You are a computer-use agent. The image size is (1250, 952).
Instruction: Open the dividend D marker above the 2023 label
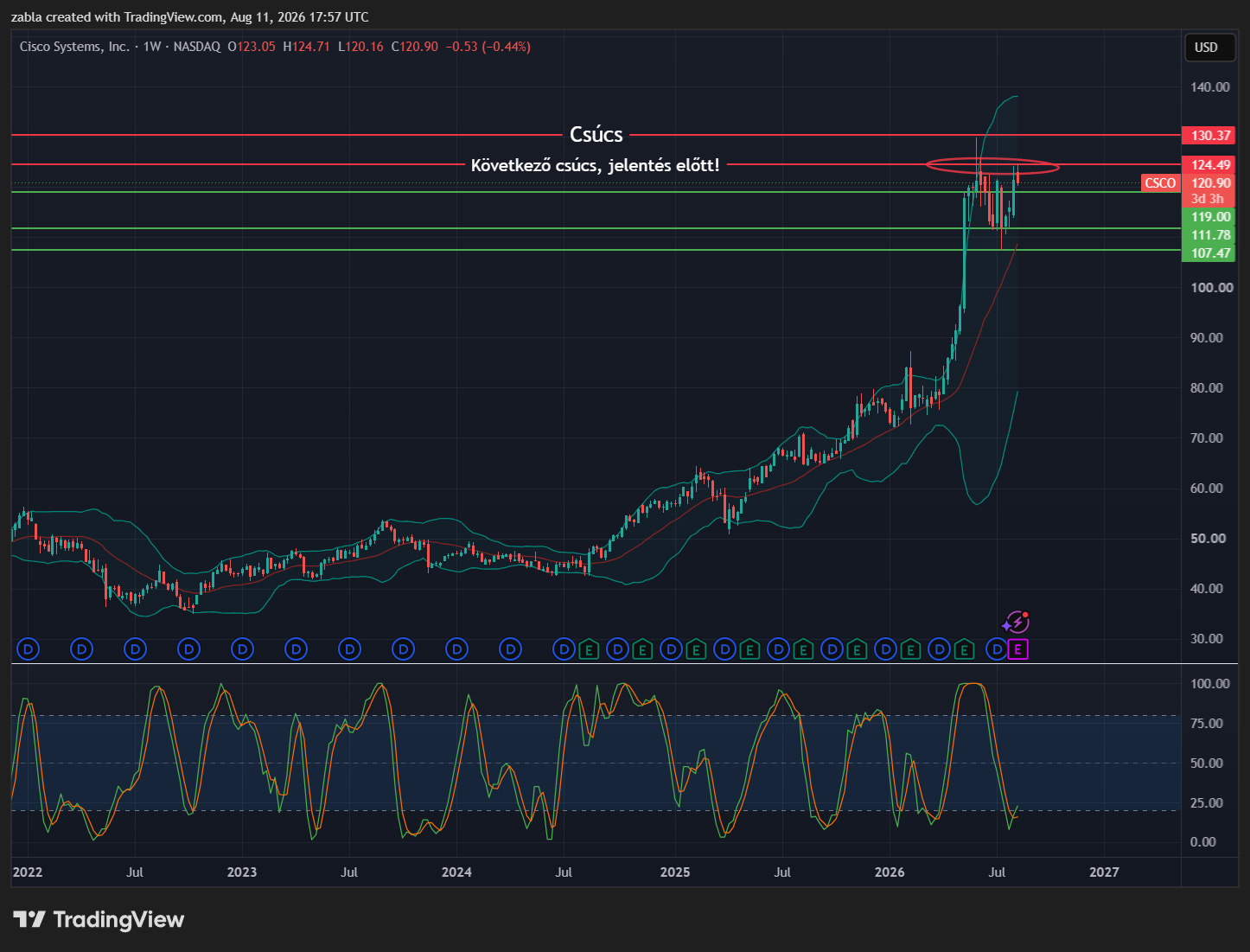243,649
